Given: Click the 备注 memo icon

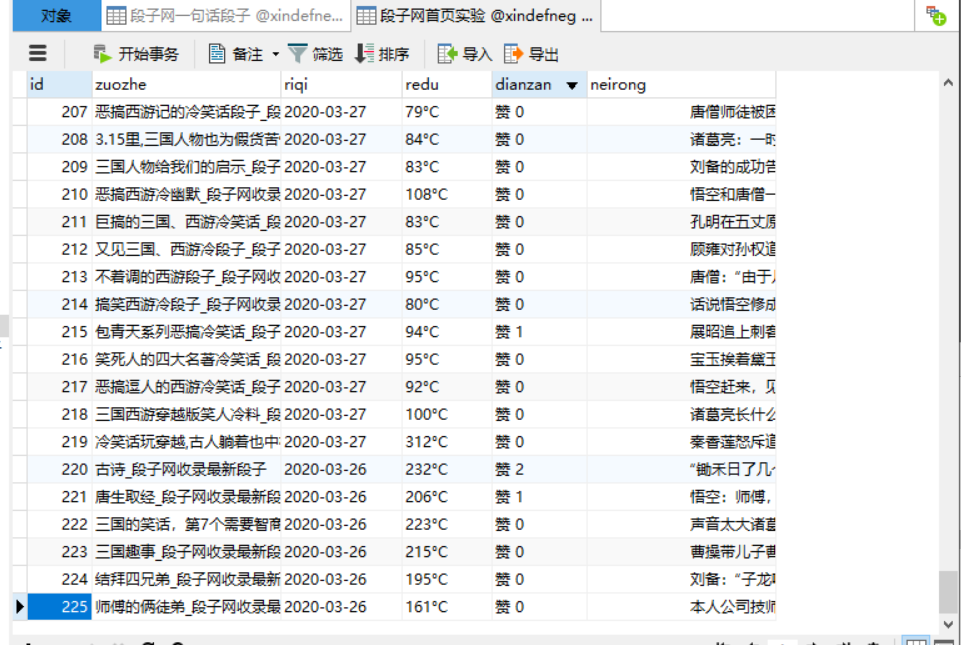Looking at the screenshot, I should (x=217, y=54).
